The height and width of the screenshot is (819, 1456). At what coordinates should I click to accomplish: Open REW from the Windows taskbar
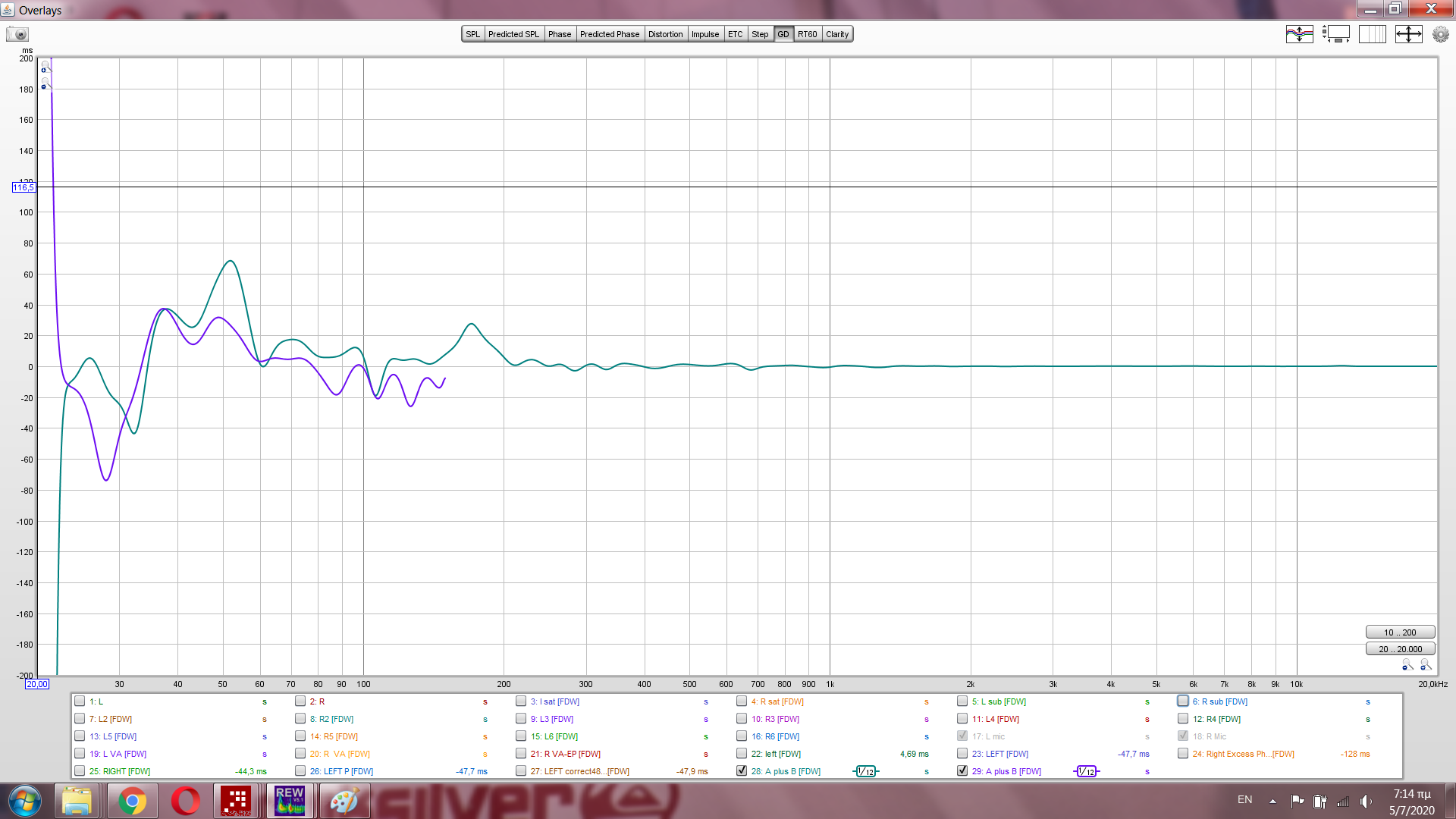click(289, 801)
